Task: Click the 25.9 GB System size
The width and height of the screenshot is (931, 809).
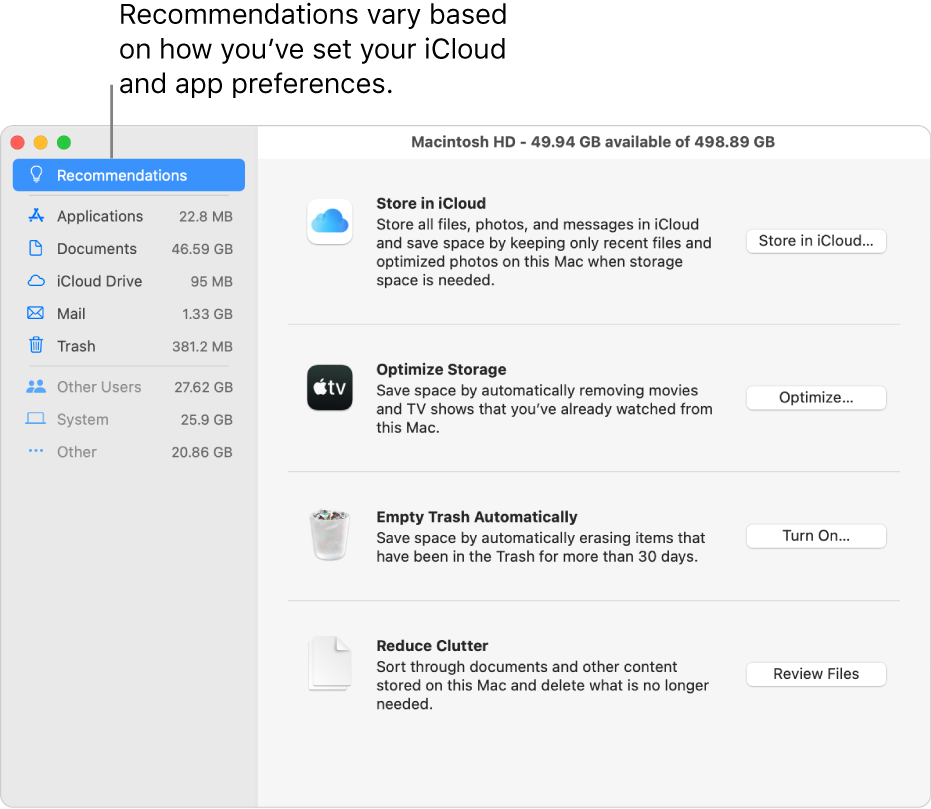Action: 207,420
